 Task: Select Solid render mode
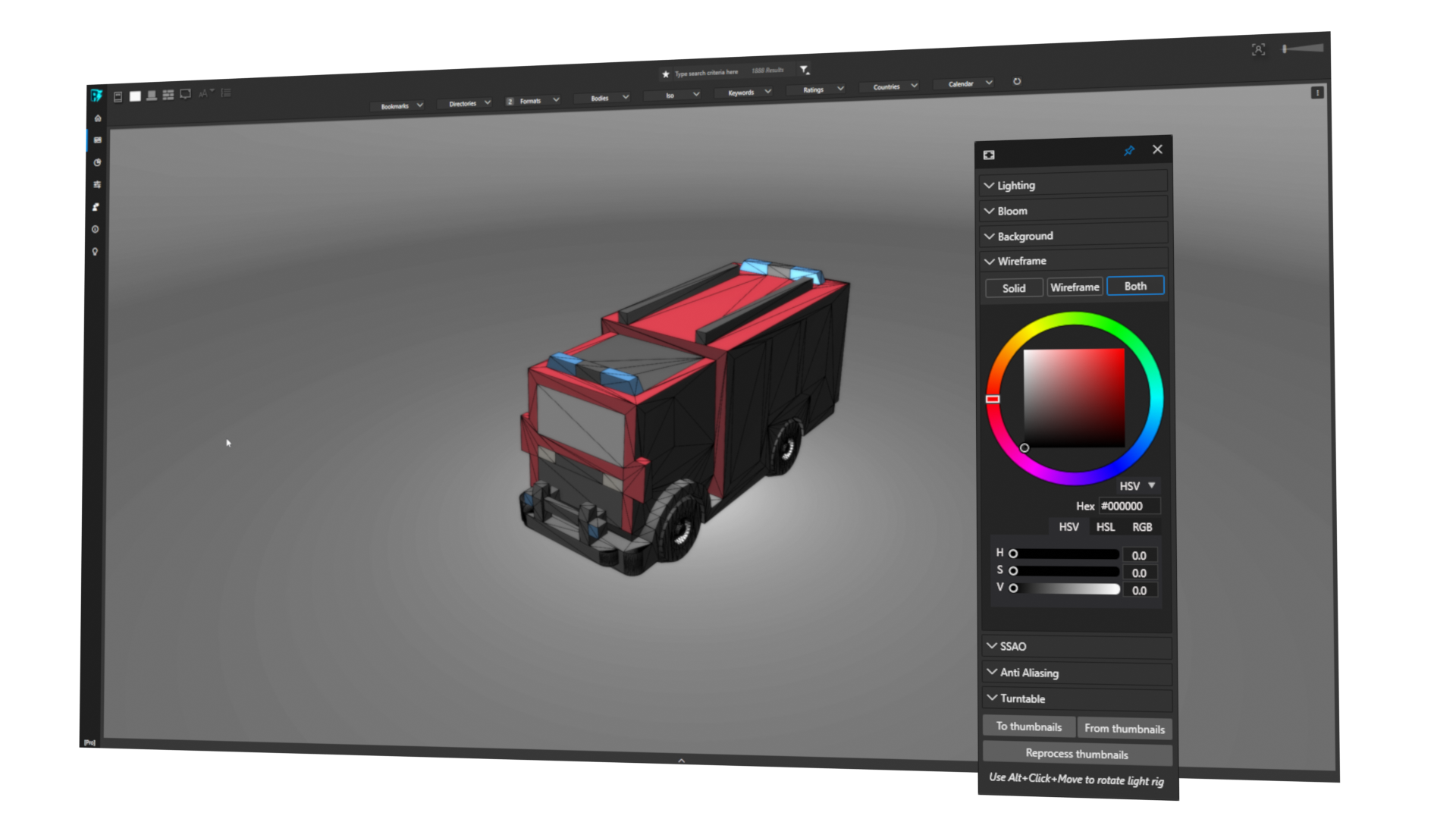point(1014,288)
